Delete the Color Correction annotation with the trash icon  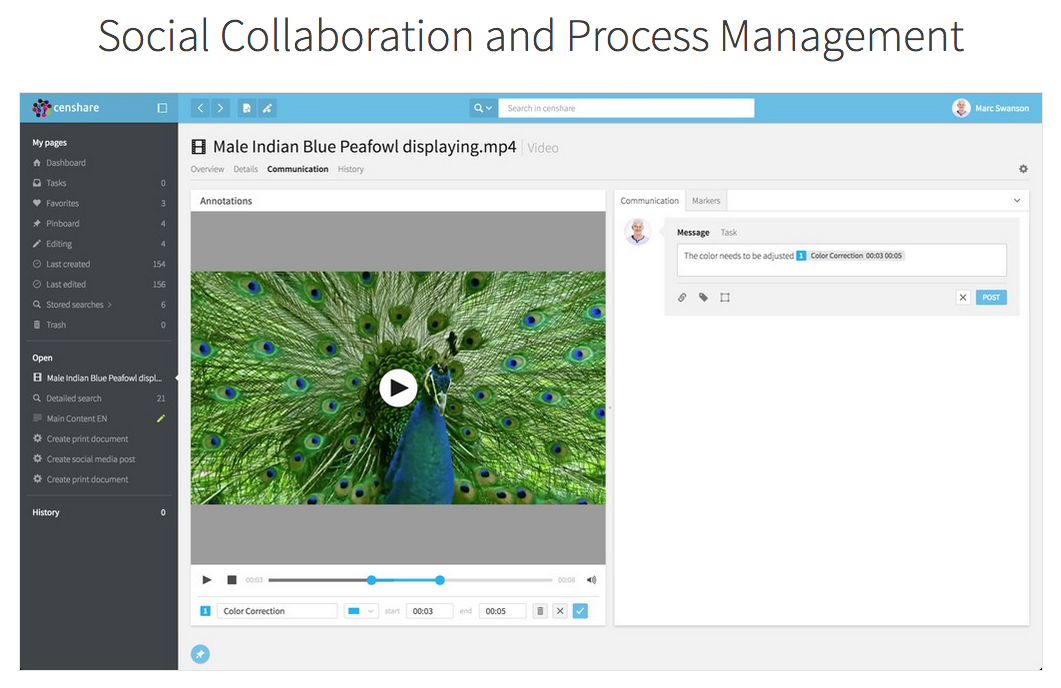click(x=540, y=611)
